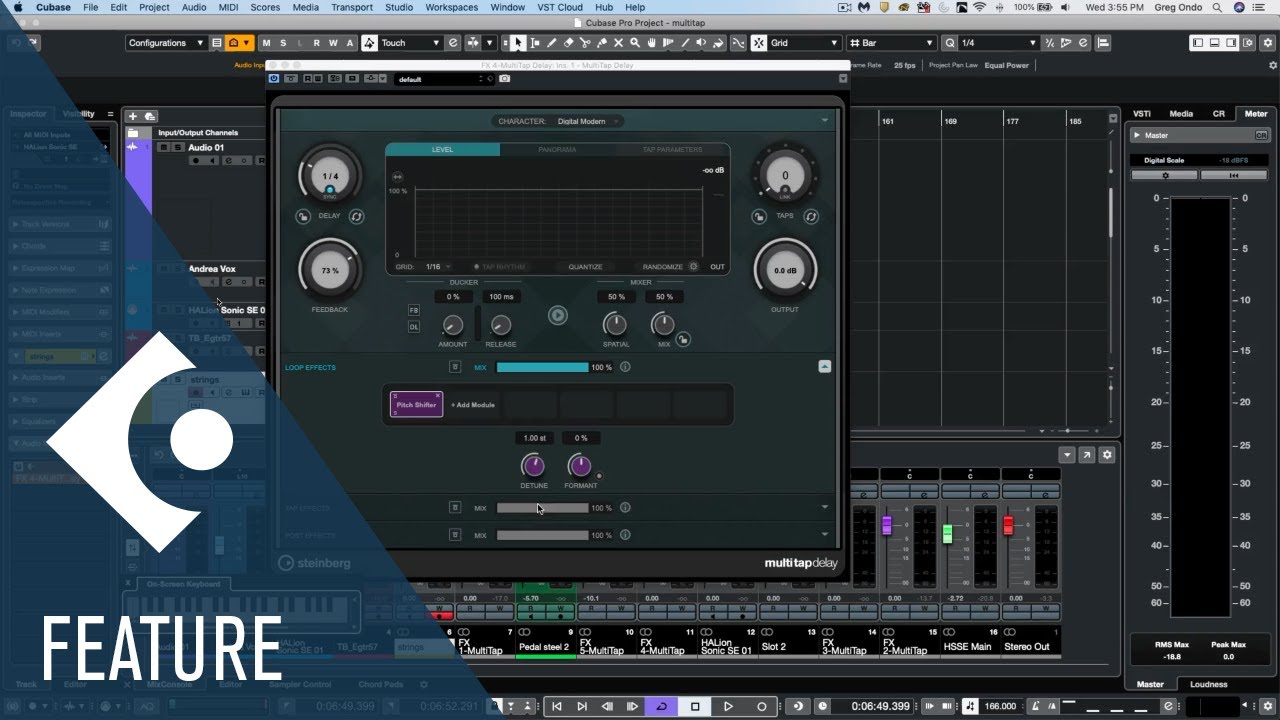Clear the Loop Effects chain with trash icon
Viewport: 1280px width, 720px height.
coord(455,367)
